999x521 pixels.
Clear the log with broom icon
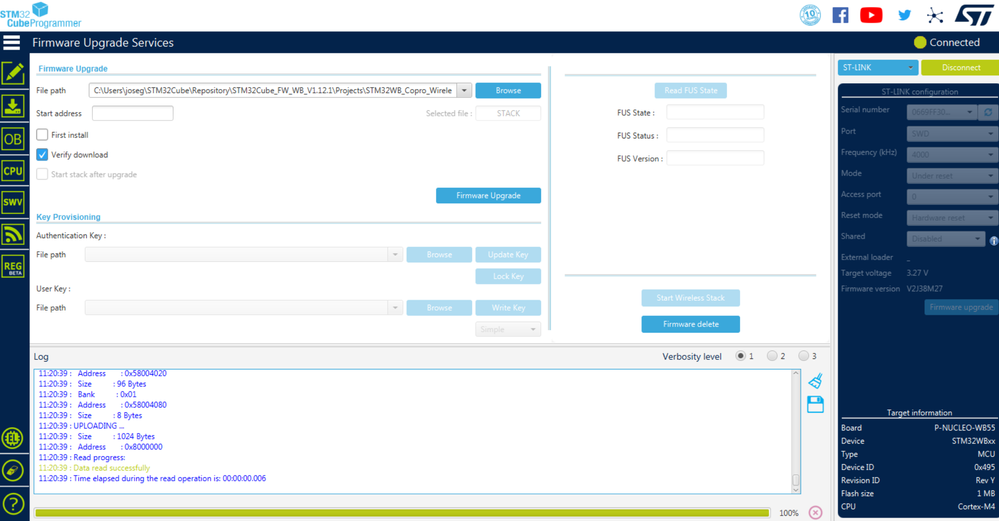tap(816, 381)
